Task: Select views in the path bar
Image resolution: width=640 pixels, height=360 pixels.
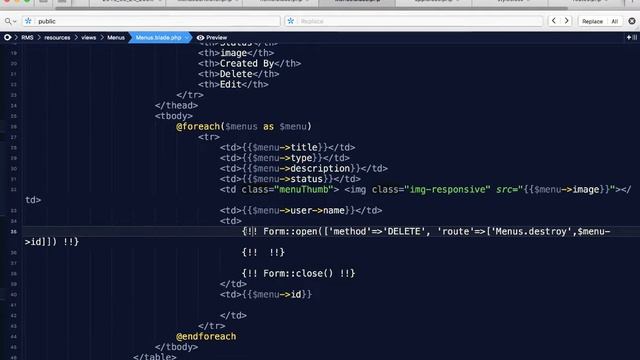Action: [88, 38]
